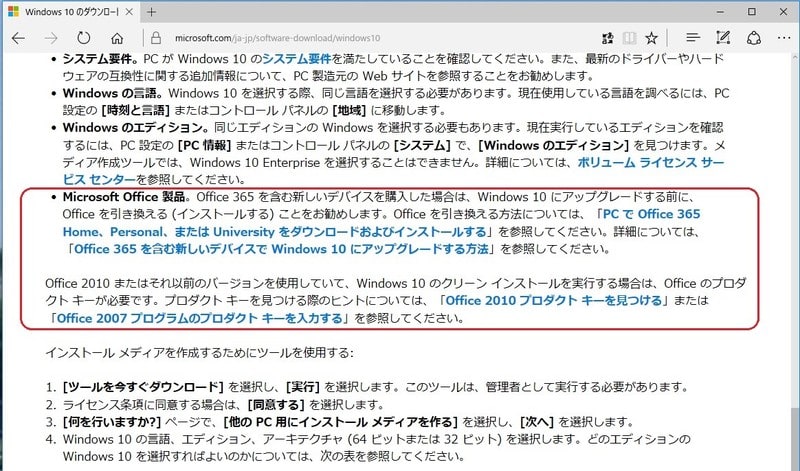
Task: Click the インストール メディアを作成する heading line
Action: tap(199, 353)
